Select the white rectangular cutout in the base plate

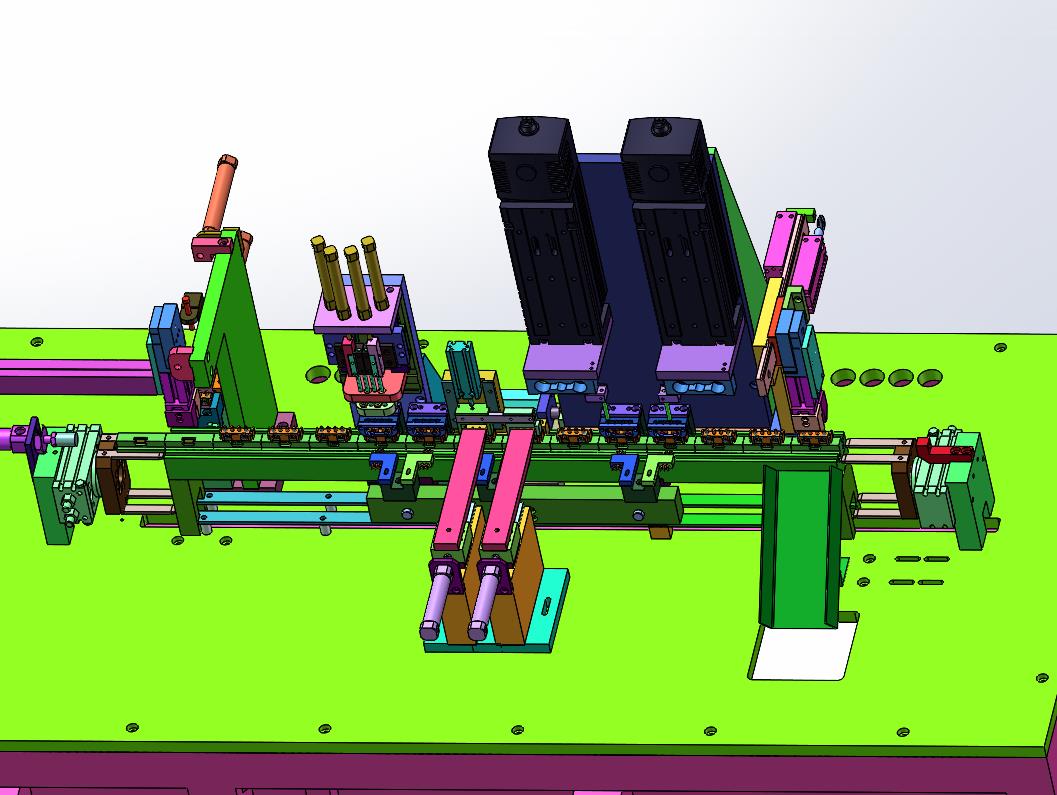tap(804, 649)
